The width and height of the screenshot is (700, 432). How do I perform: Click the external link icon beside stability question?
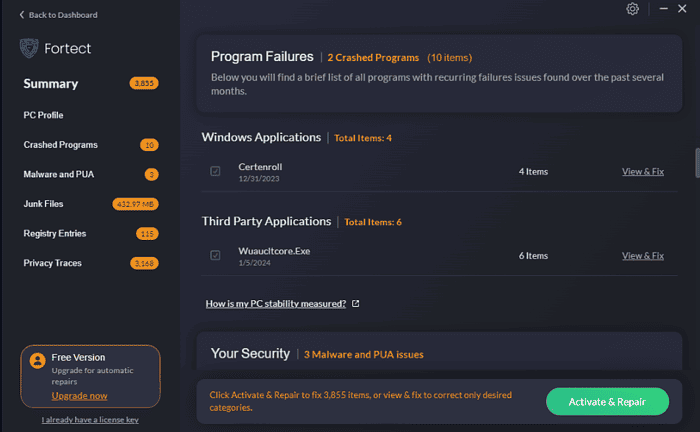pyautogui.click(x=355, y=303)
